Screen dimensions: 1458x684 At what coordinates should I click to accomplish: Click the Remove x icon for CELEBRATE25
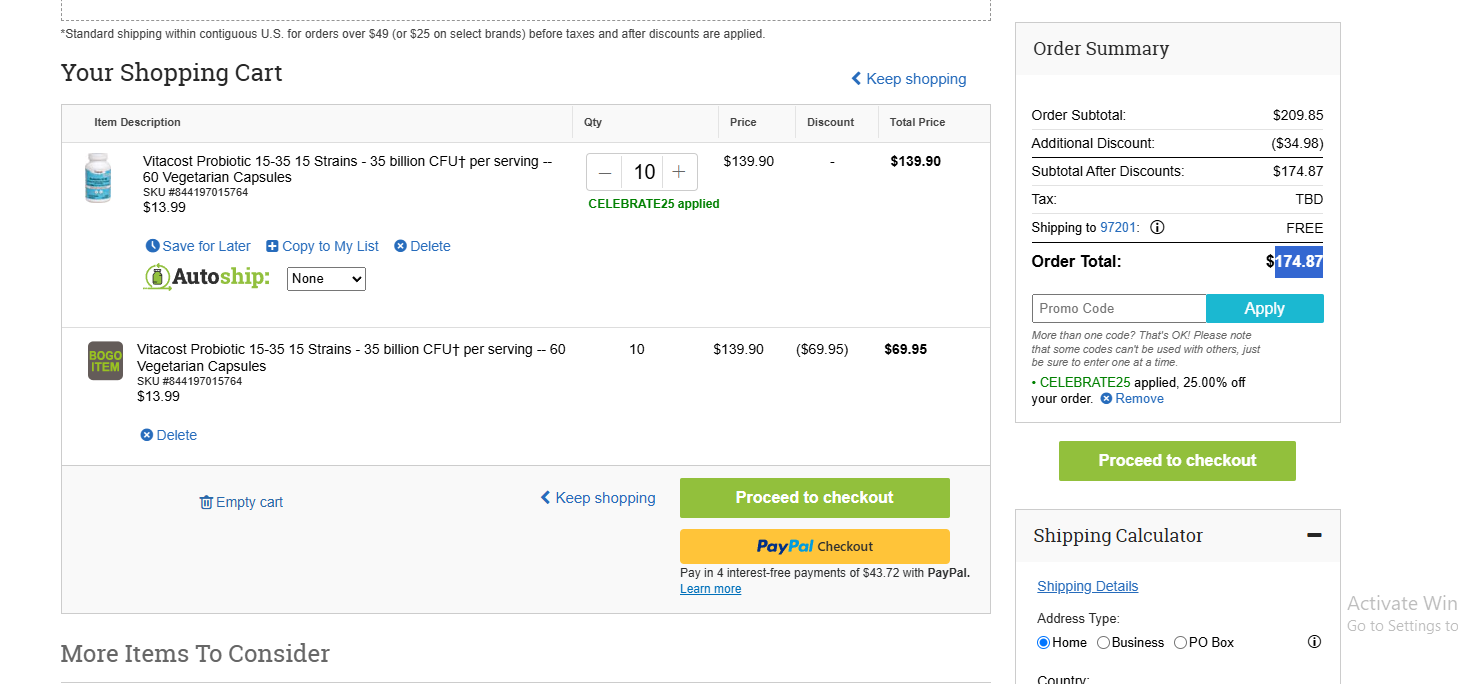coord(1106,399)
